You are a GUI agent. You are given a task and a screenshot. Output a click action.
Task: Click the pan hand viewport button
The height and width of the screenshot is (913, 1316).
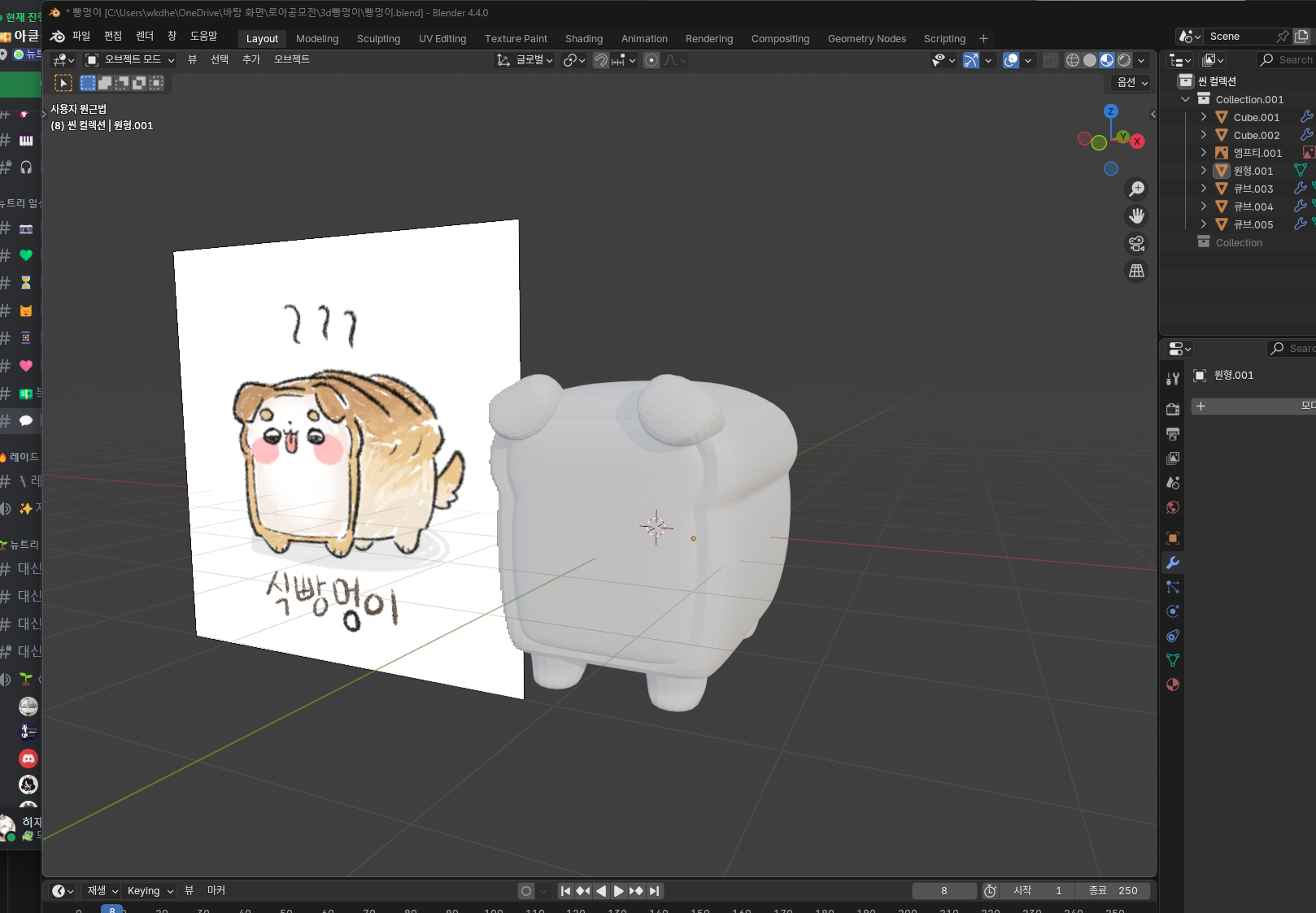[1136, 215]
